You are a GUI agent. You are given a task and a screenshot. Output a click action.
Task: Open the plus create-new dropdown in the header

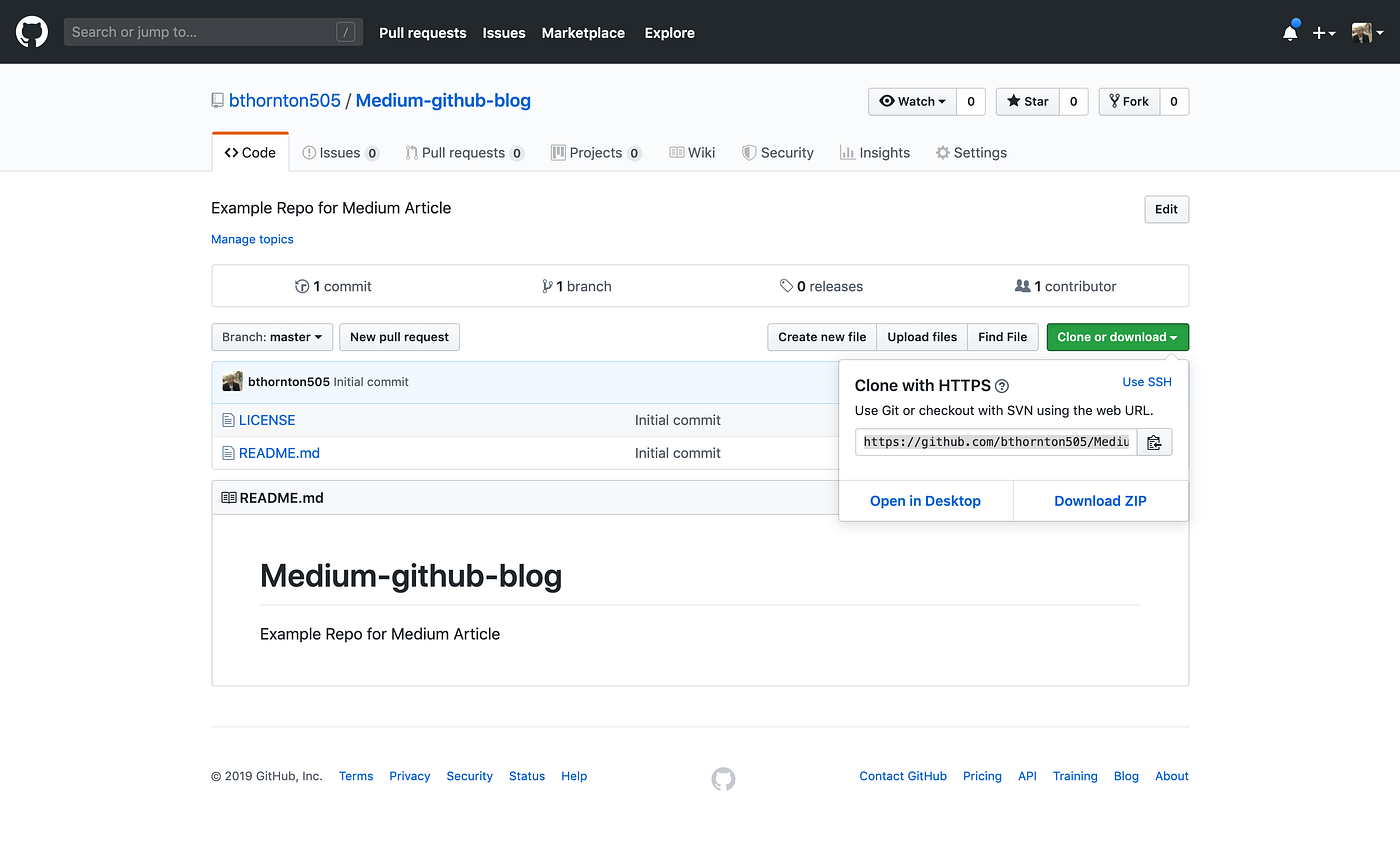[1324, 32]
